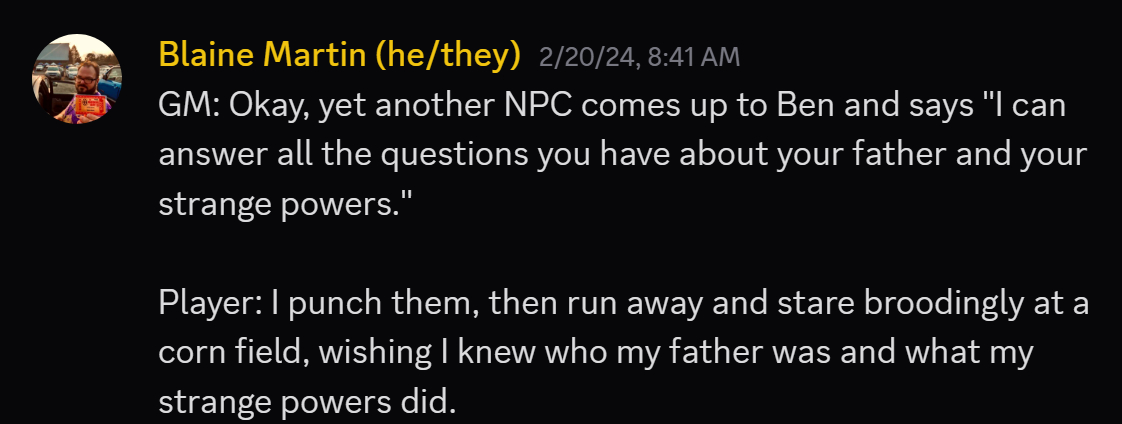Click Blaine Martin's profile avatar

tap(77, 79)
